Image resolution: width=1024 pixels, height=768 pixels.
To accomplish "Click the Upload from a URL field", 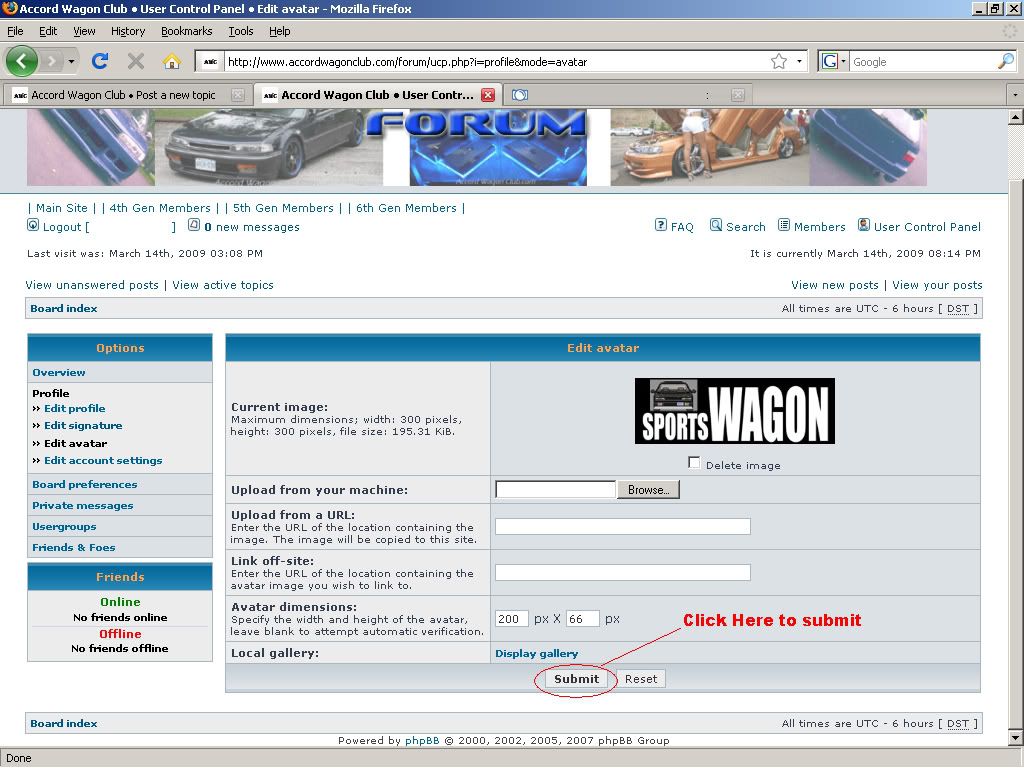I will pyautogui.click(x=623, y=526).
